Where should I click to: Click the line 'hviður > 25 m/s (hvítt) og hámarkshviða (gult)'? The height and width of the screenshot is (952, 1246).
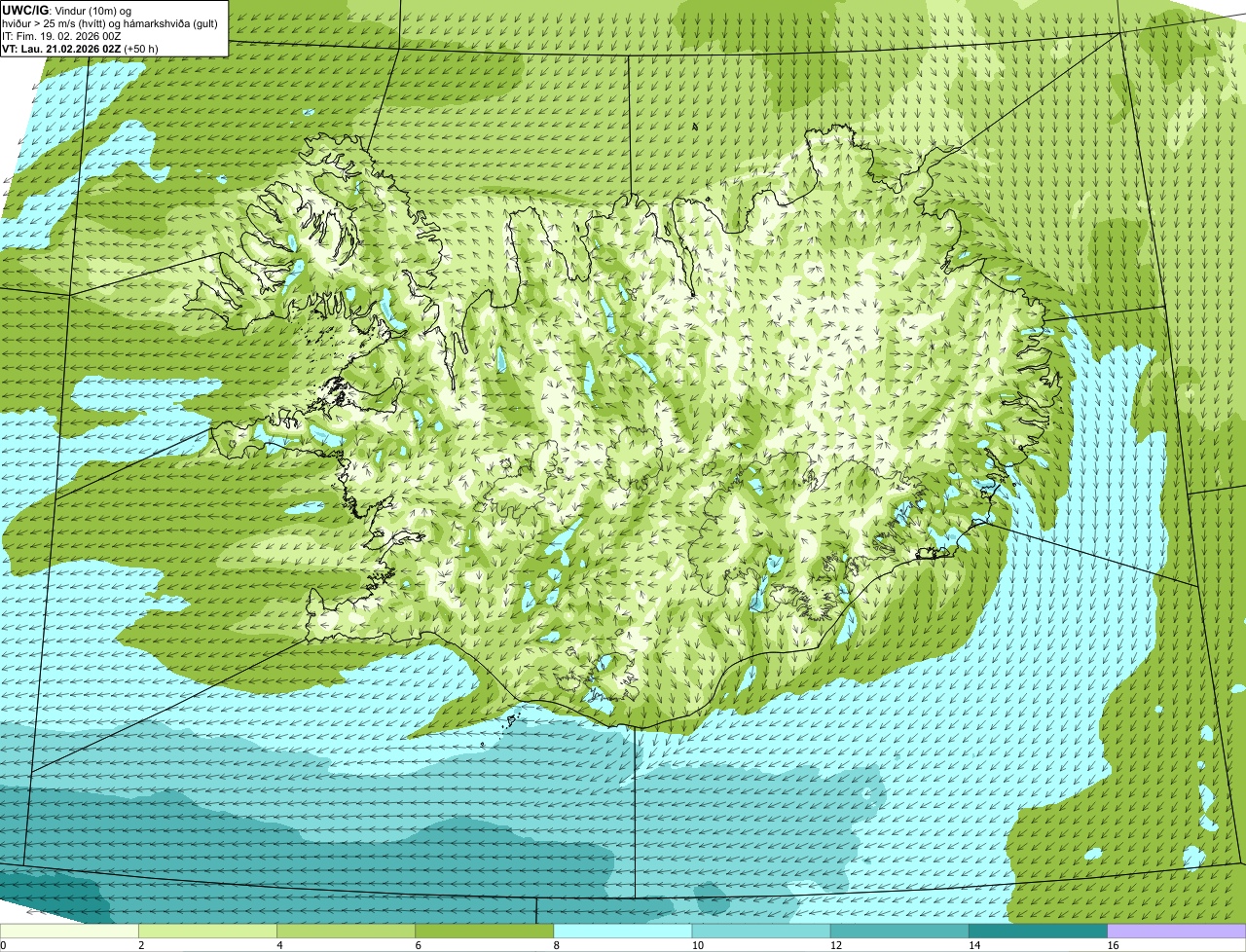(110, 22)
